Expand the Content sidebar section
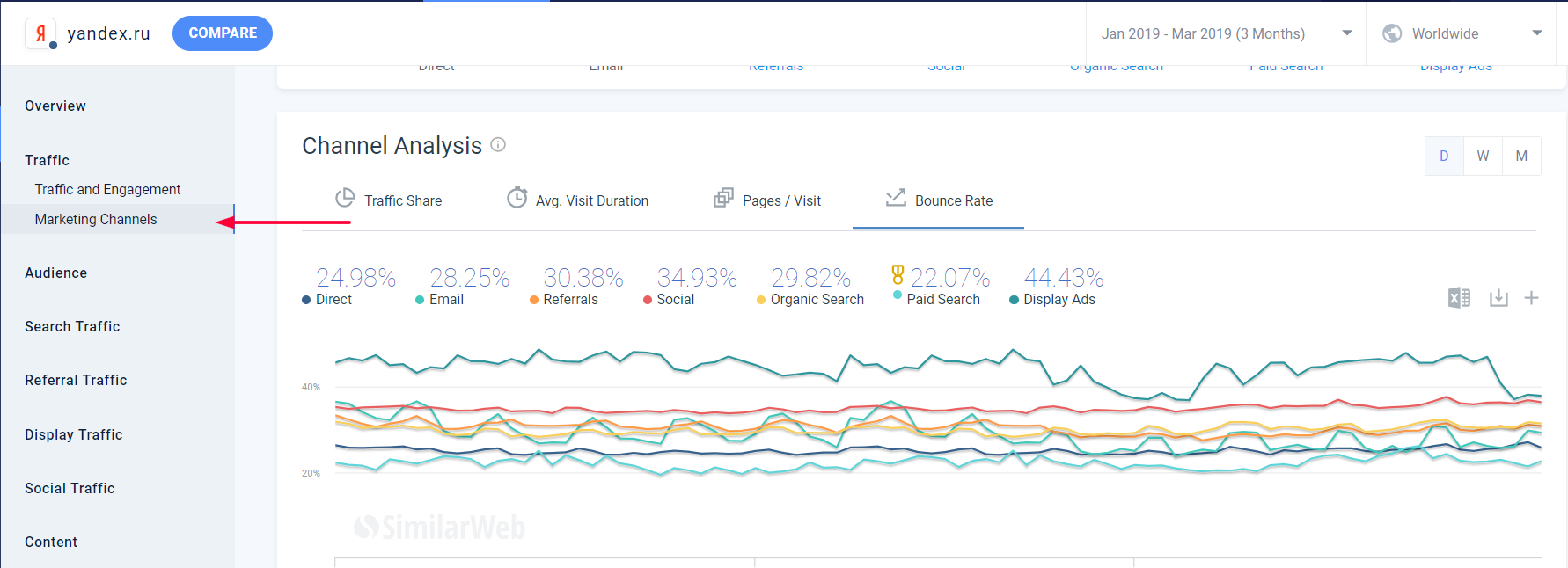Screen dimensions: 1568x568 pyautogui.click(x=51, y=543)
